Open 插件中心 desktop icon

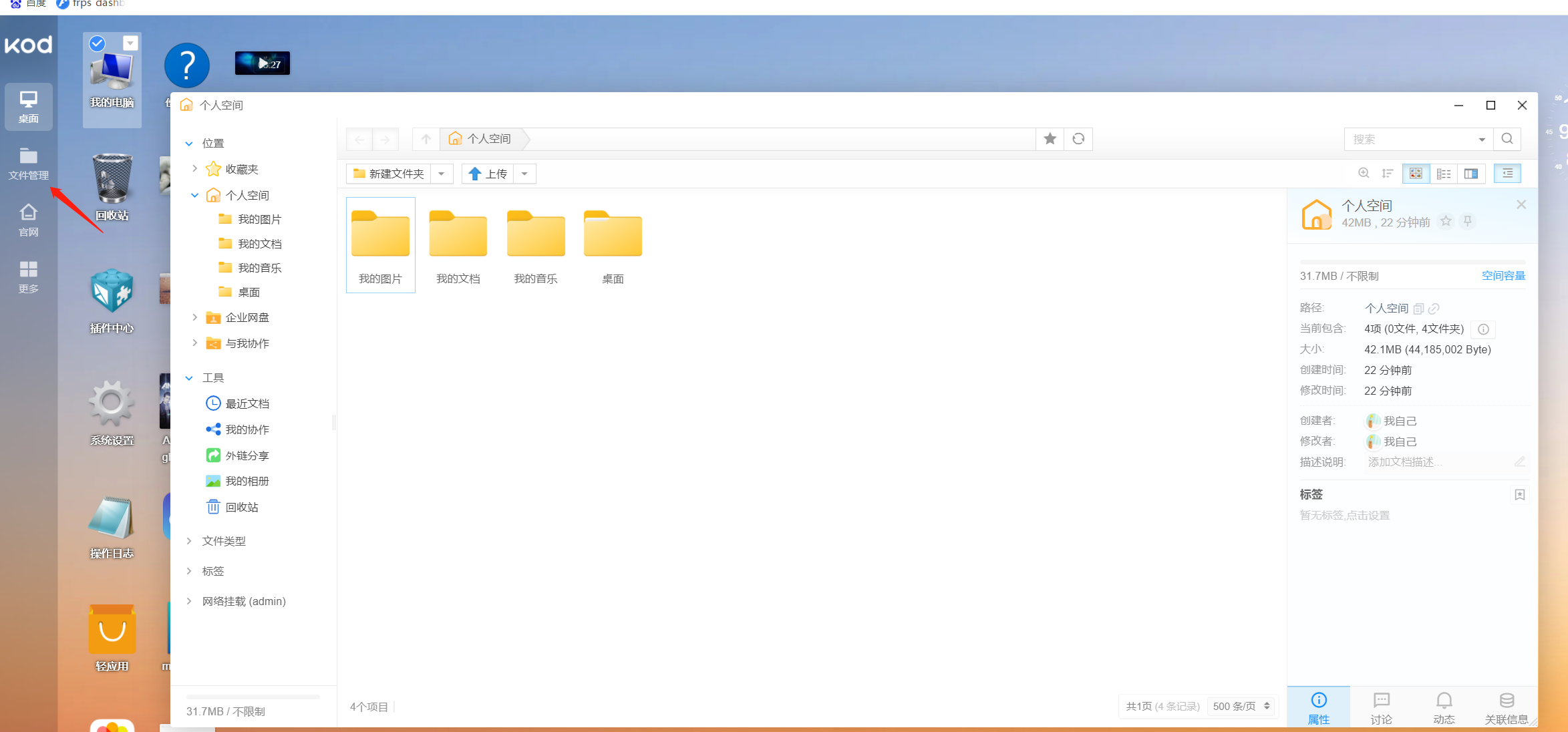[112, 301]
